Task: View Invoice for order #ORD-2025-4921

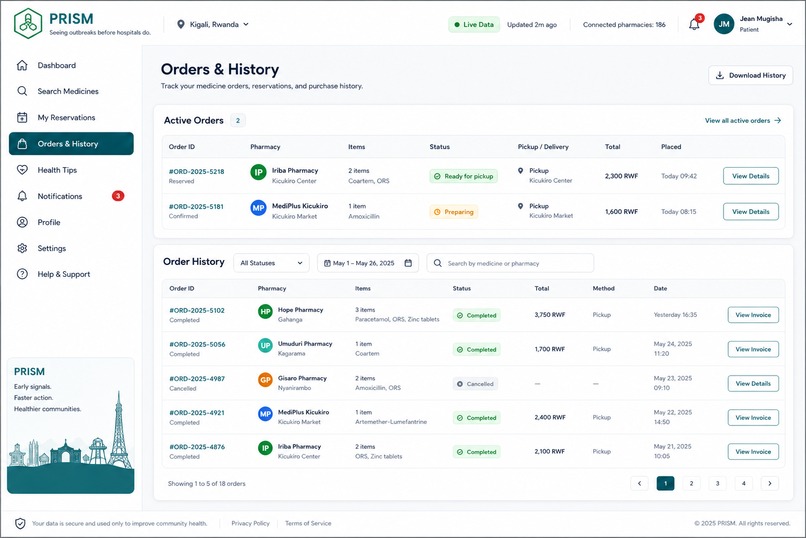Action: [x=753, y=417]
